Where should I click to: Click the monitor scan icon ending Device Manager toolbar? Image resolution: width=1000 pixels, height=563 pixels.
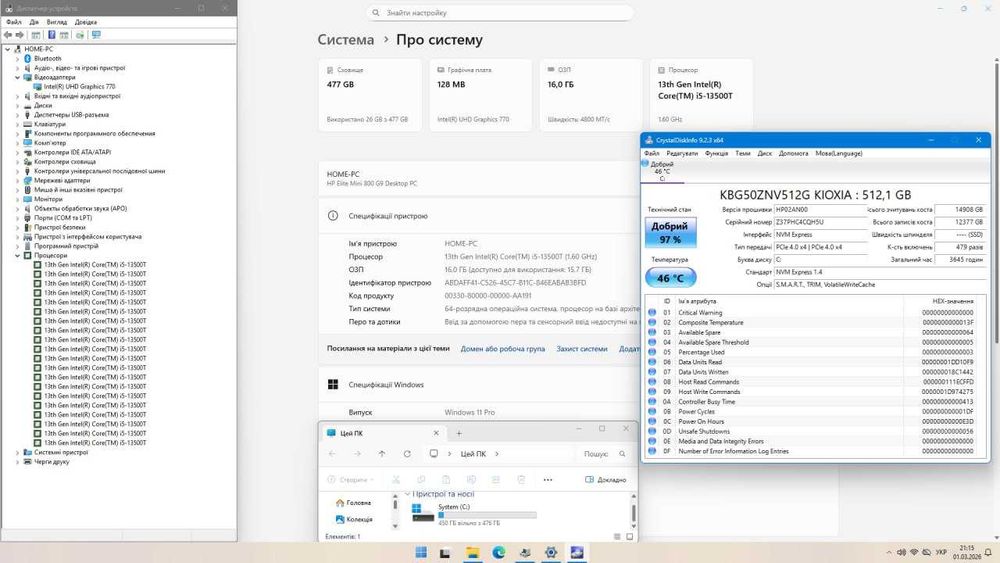pos(96,35)
